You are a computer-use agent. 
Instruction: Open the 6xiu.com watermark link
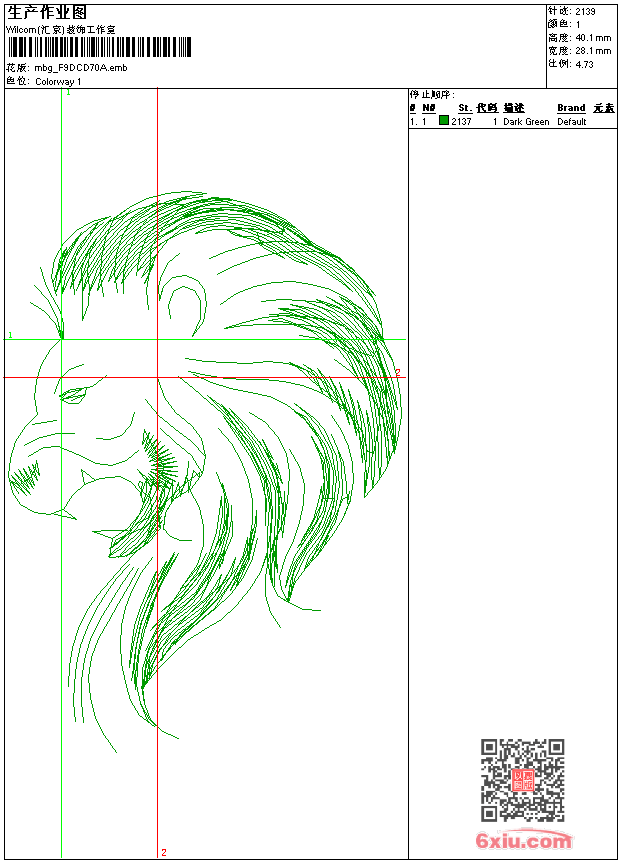(523, 841)
